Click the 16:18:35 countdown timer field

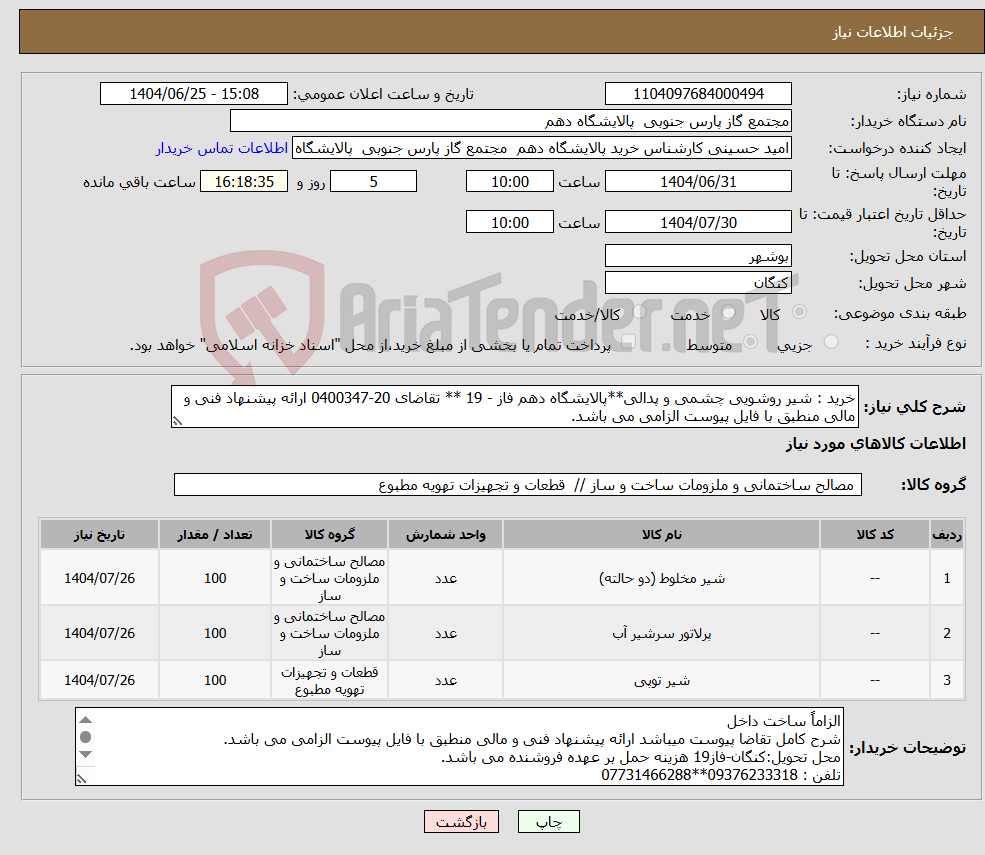pyautogui.click(x=246, y=181)
